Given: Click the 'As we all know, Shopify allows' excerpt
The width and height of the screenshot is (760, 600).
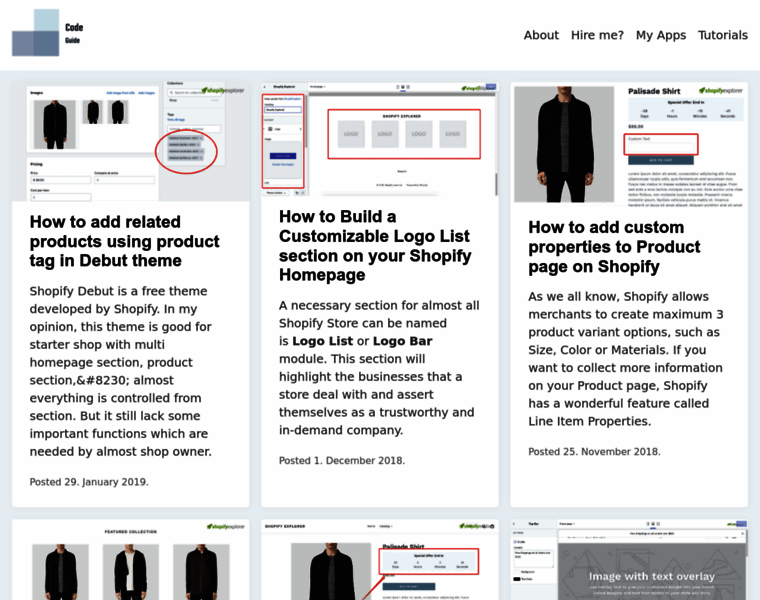Looking at the screenshot, I should point(625,359).
